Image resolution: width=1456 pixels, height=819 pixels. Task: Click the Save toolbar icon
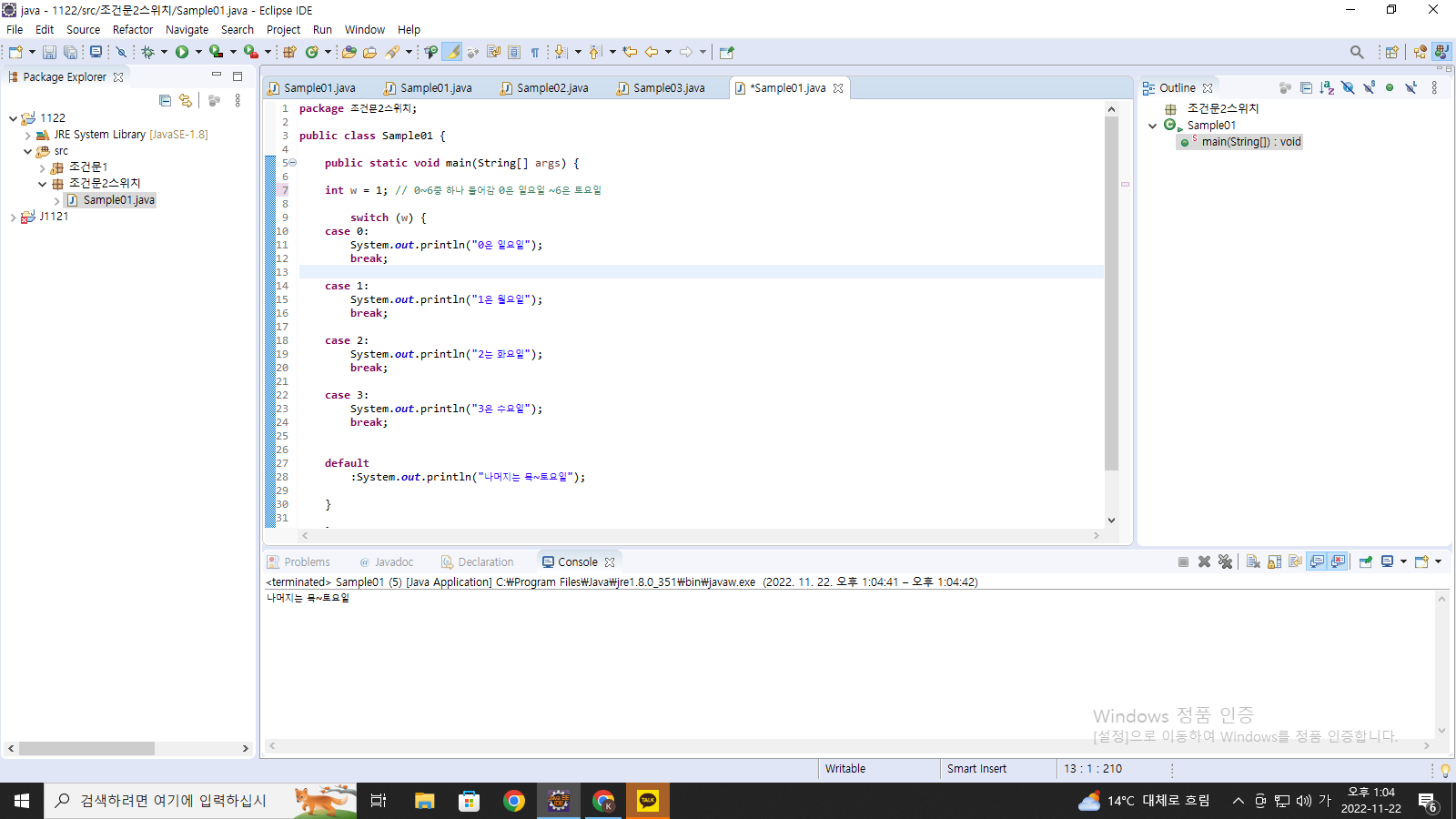tap(49, 53)
